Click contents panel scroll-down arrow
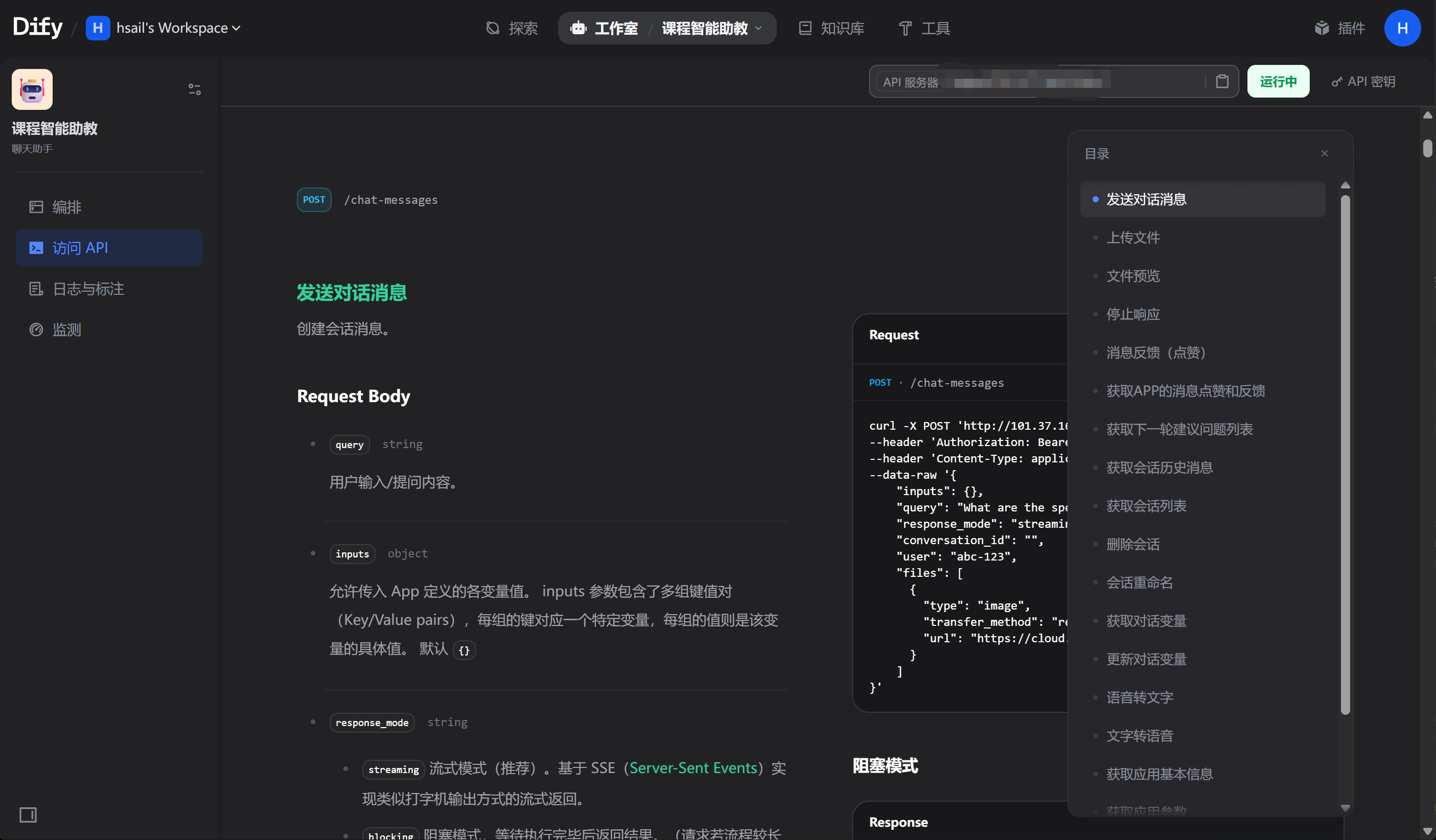This screenshot has width=1436, height=840. point(1345,807)
